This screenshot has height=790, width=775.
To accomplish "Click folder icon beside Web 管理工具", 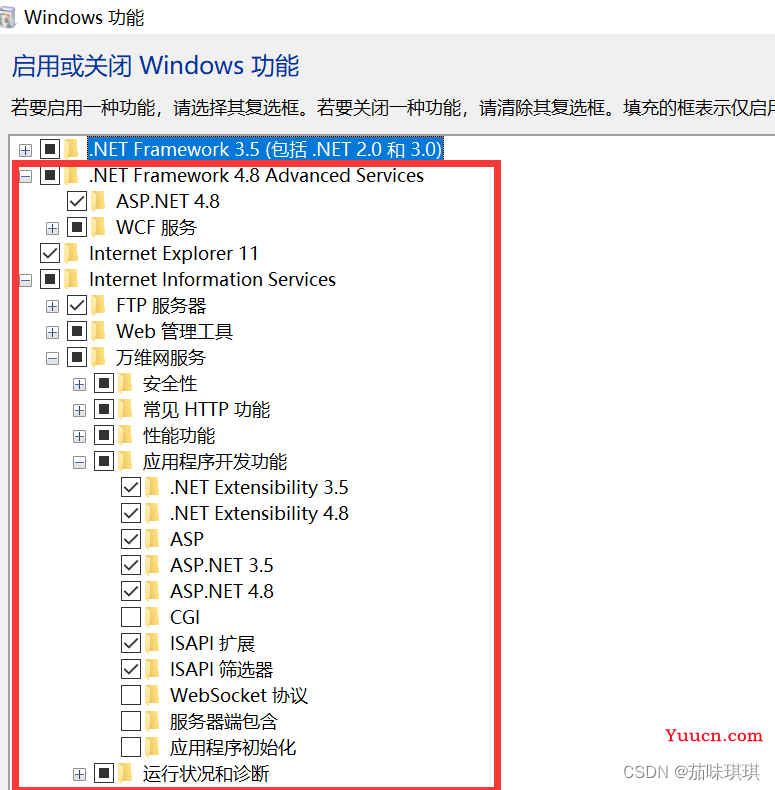I will 99,331.
